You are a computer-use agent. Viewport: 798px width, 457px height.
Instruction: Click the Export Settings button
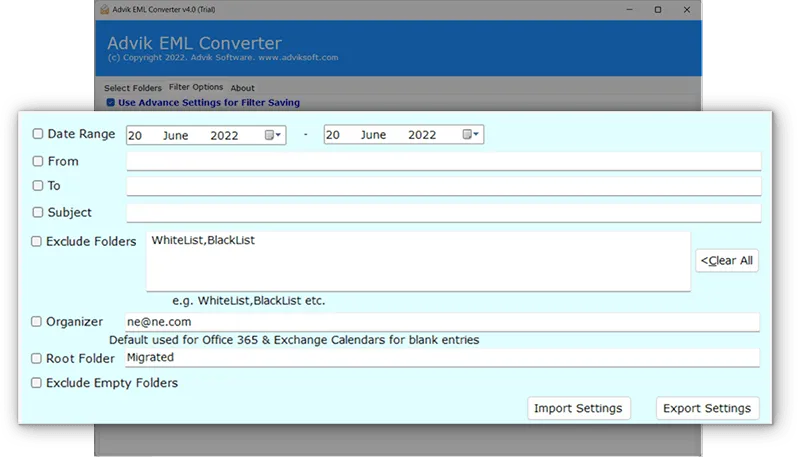tap(707, 408)
